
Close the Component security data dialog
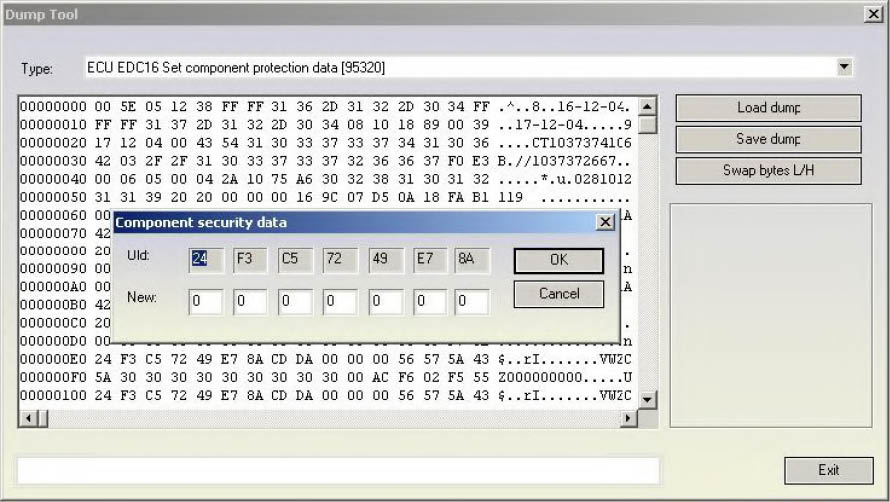coord(604,222)
